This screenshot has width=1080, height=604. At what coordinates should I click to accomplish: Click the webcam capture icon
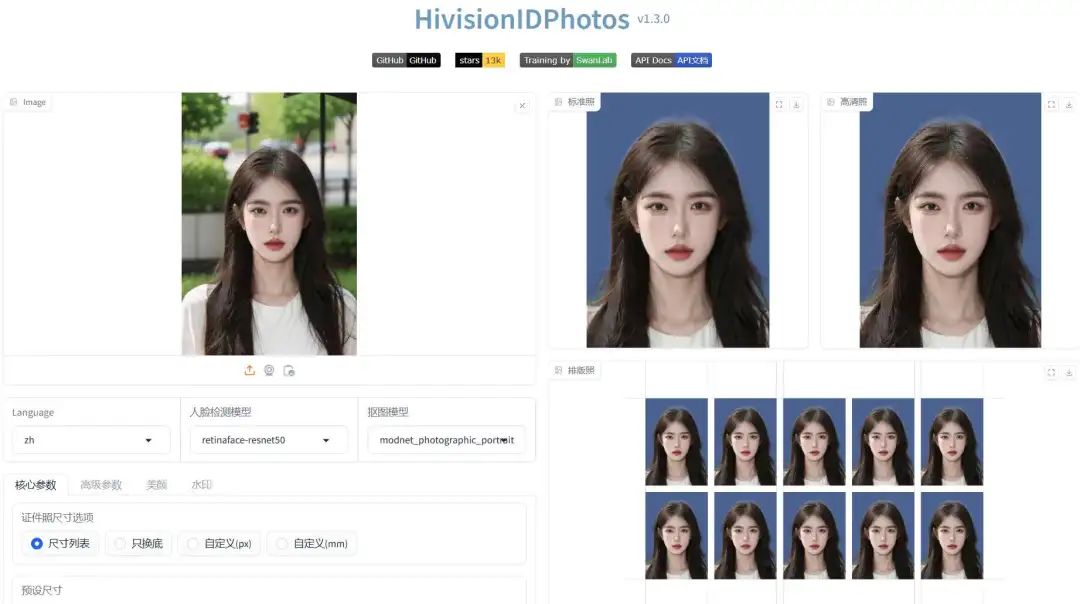point(269,371)
